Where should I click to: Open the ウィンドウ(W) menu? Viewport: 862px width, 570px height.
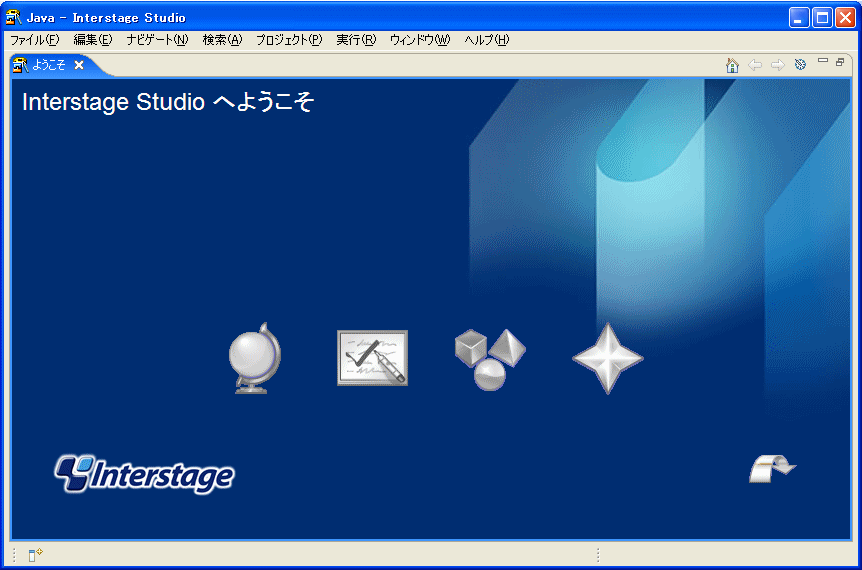[420, 40]
